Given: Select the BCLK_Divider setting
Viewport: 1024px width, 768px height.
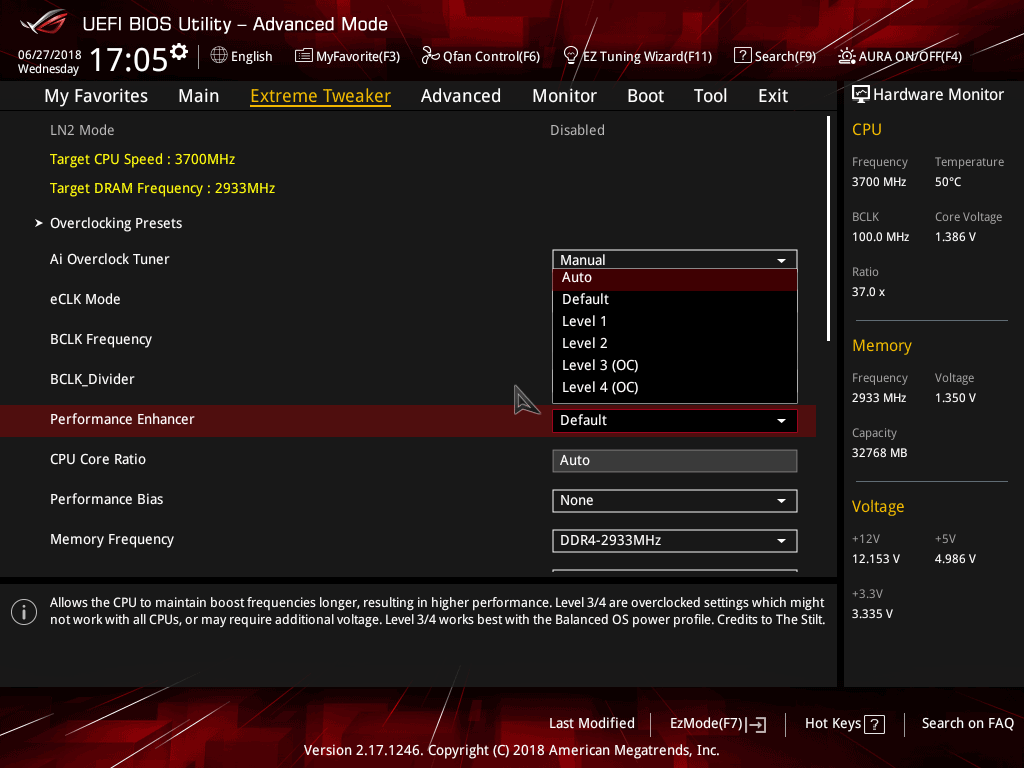Looking at the screenshot, I should pyautogui.click(x=92, y=379).
